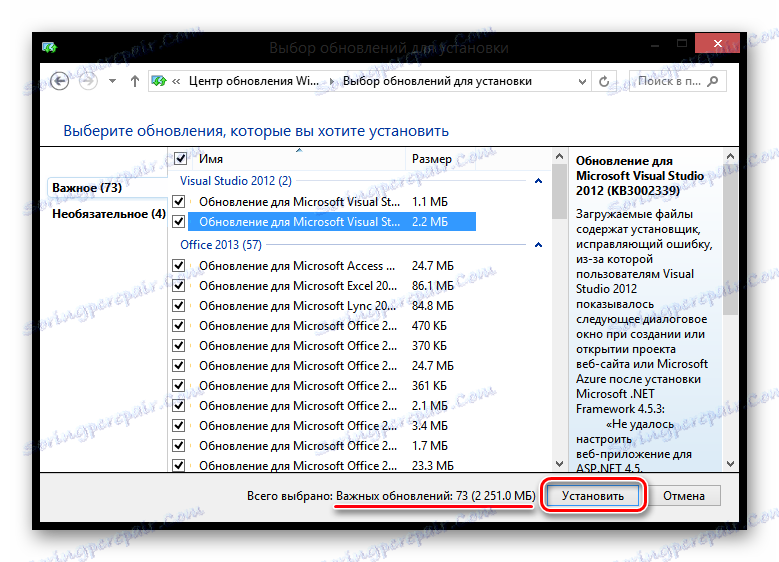Click the 'Установить' install button
The image size is (779, 562).
(593, 496)
